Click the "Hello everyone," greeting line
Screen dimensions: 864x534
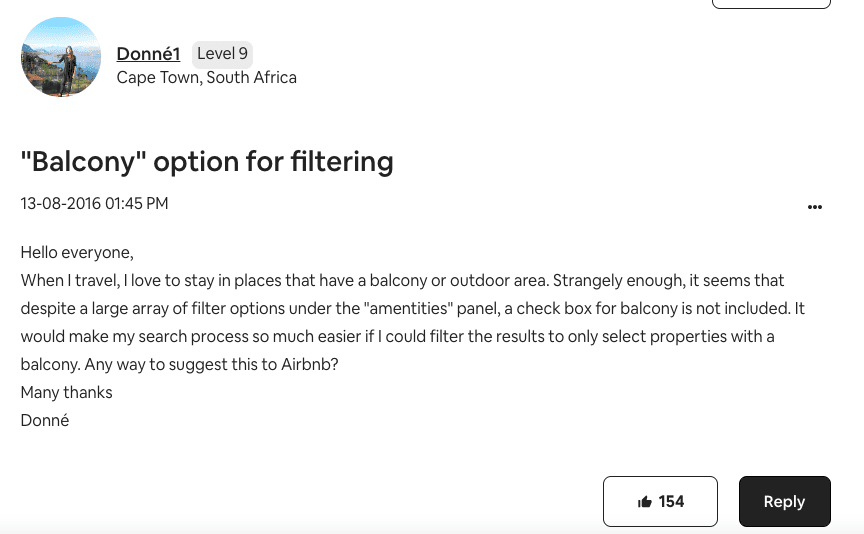click(77, 252)
